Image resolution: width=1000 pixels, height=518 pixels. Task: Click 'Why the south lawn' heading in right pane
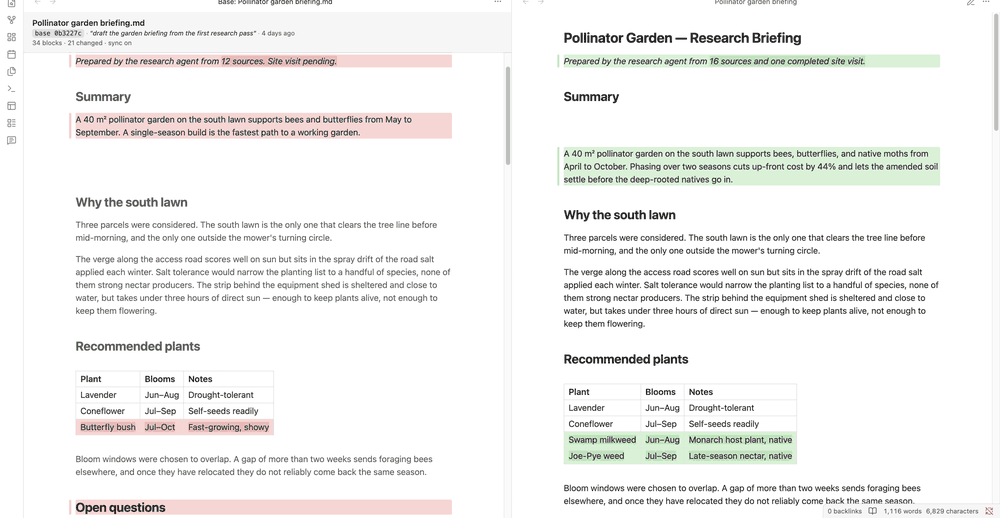pyautogui.click(x=619, y=215)
